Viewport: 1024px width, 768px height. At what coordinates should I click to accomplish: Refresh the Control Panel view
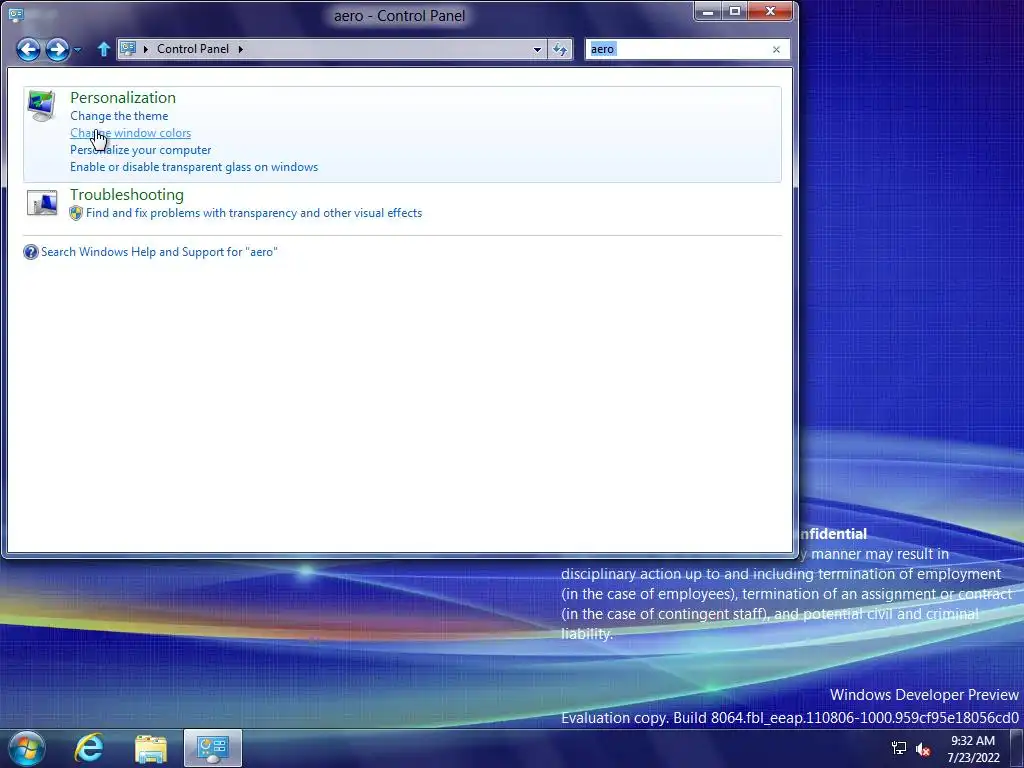(x=560, y=50)
